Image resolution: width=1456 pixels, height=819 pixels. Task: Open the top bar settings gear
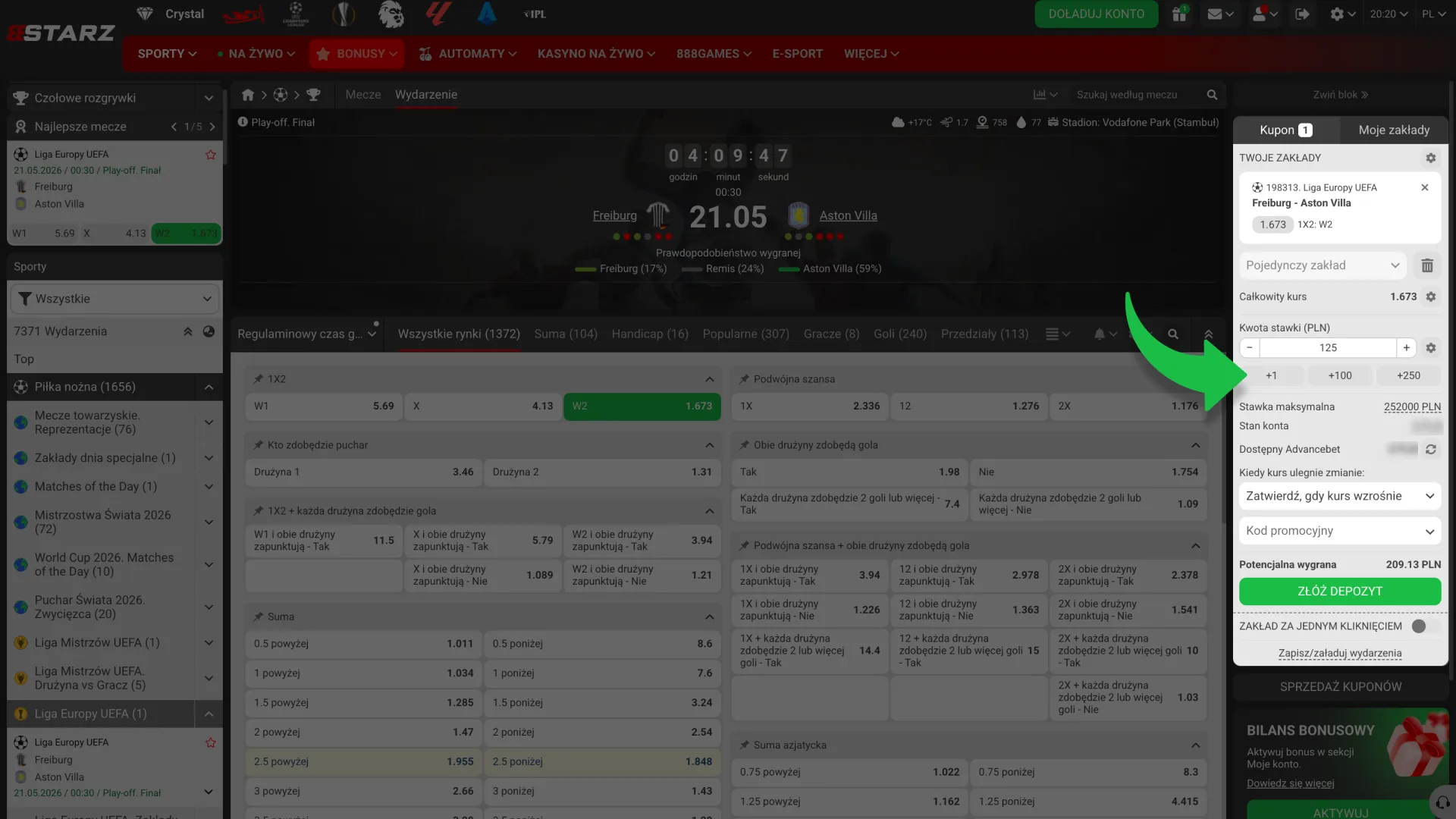[x=1342, y=14]
